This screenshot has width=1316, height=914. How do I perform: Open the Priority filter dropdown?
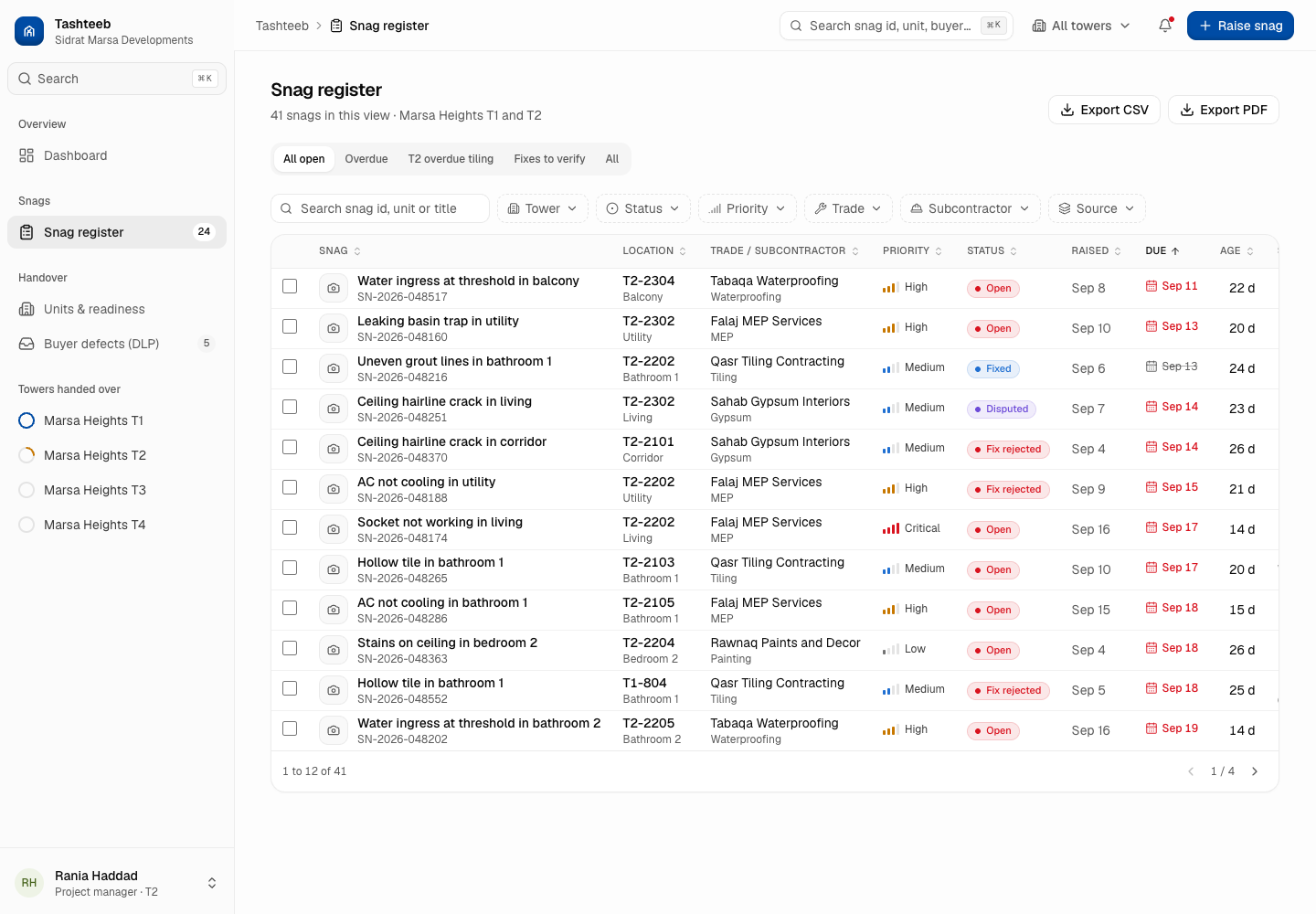click(748, 208)
